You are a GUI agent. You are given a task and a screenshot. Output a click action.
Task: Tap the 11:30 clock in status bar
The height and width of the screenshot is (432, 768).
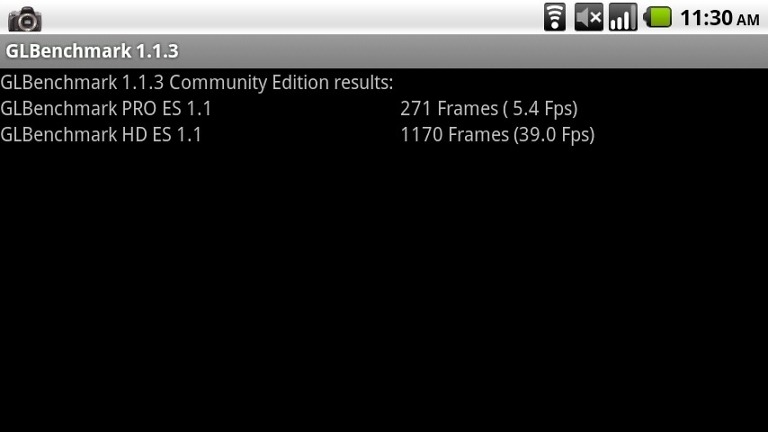click(706, 18)
